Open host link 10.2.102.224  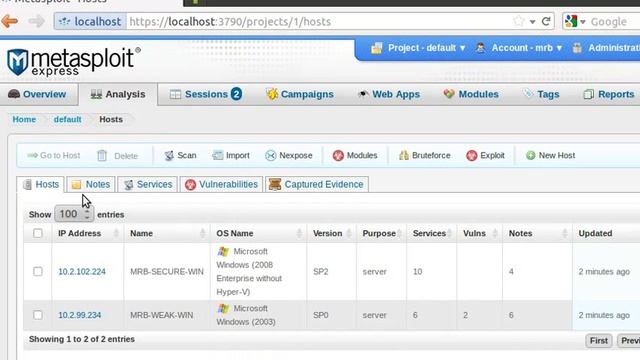tap(82, 272)
